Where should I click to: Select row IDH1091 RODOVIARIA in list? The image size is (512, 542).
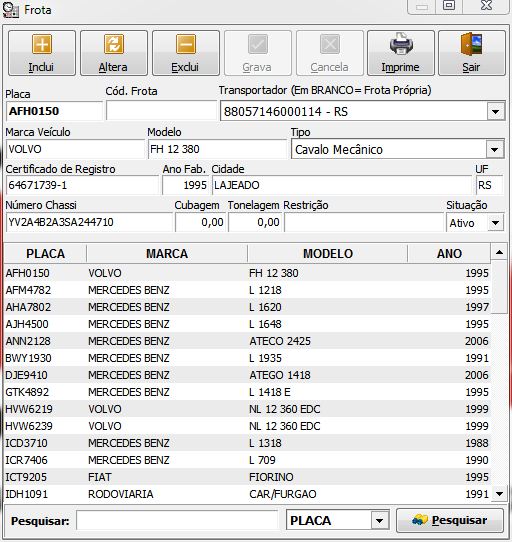coord(247,494)
